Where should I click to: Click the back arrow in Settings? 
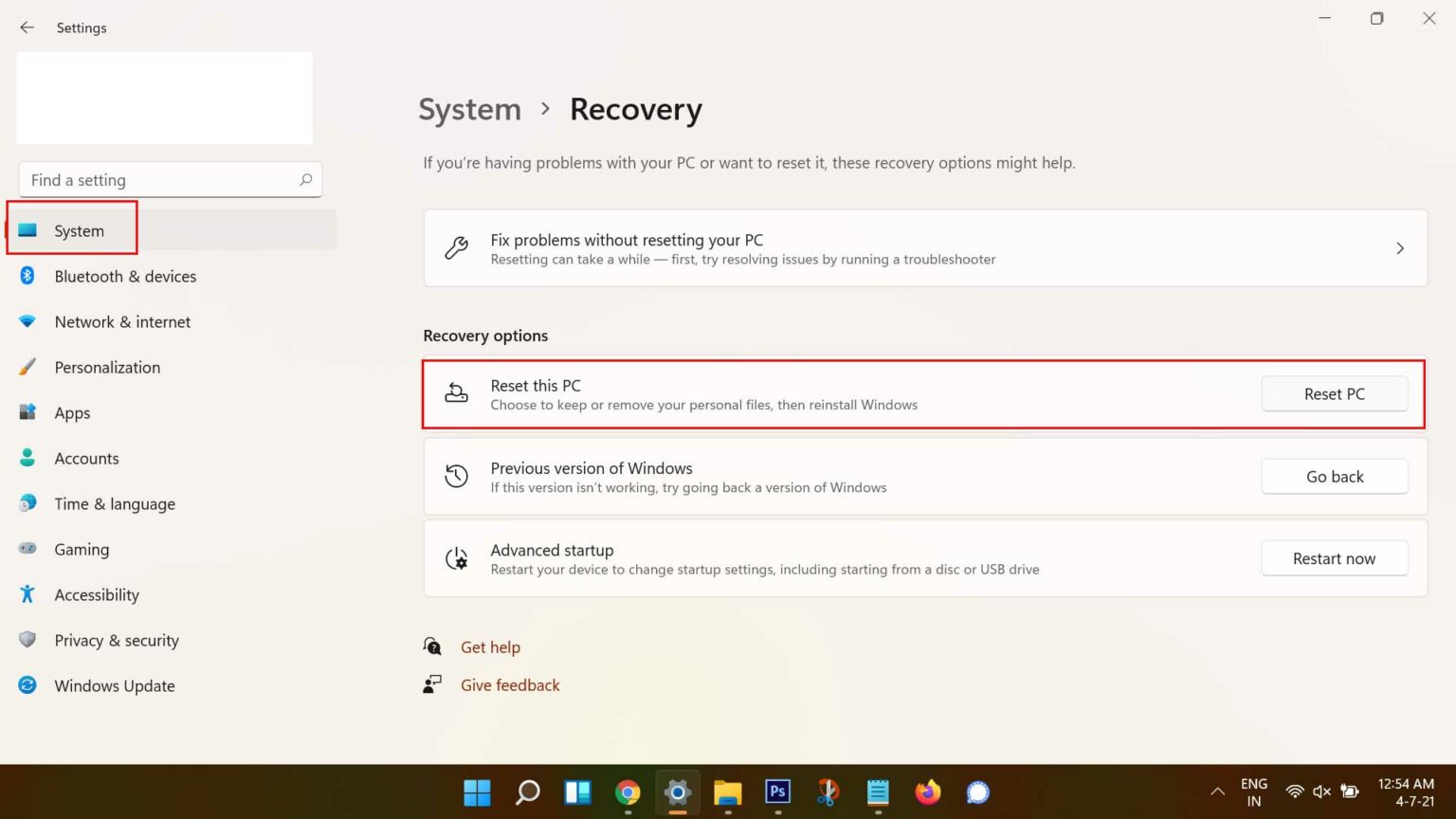[27, 27]
